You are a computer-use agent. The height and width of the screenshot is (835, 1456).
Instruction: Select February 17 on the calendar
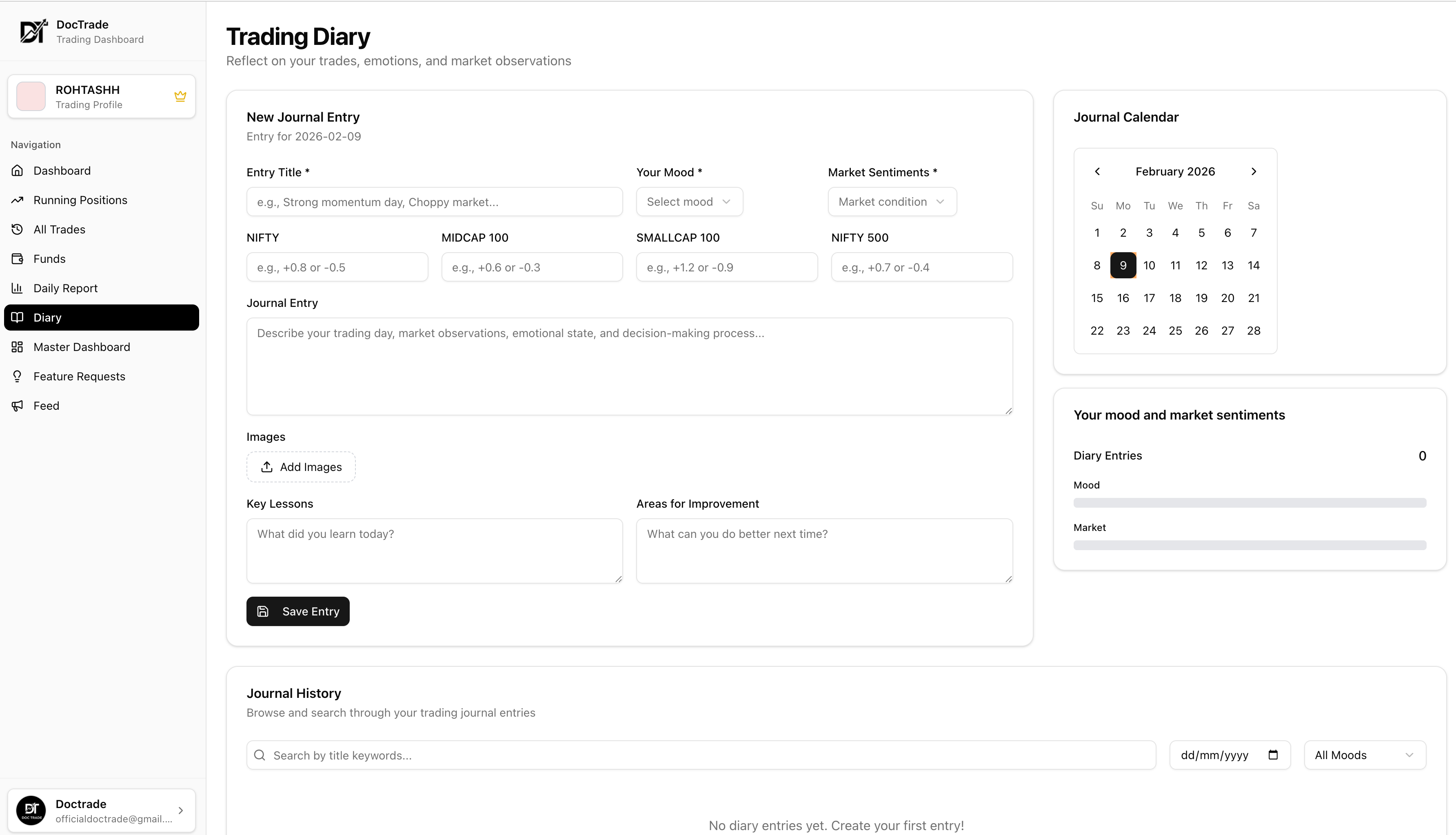pos(1149,298)
